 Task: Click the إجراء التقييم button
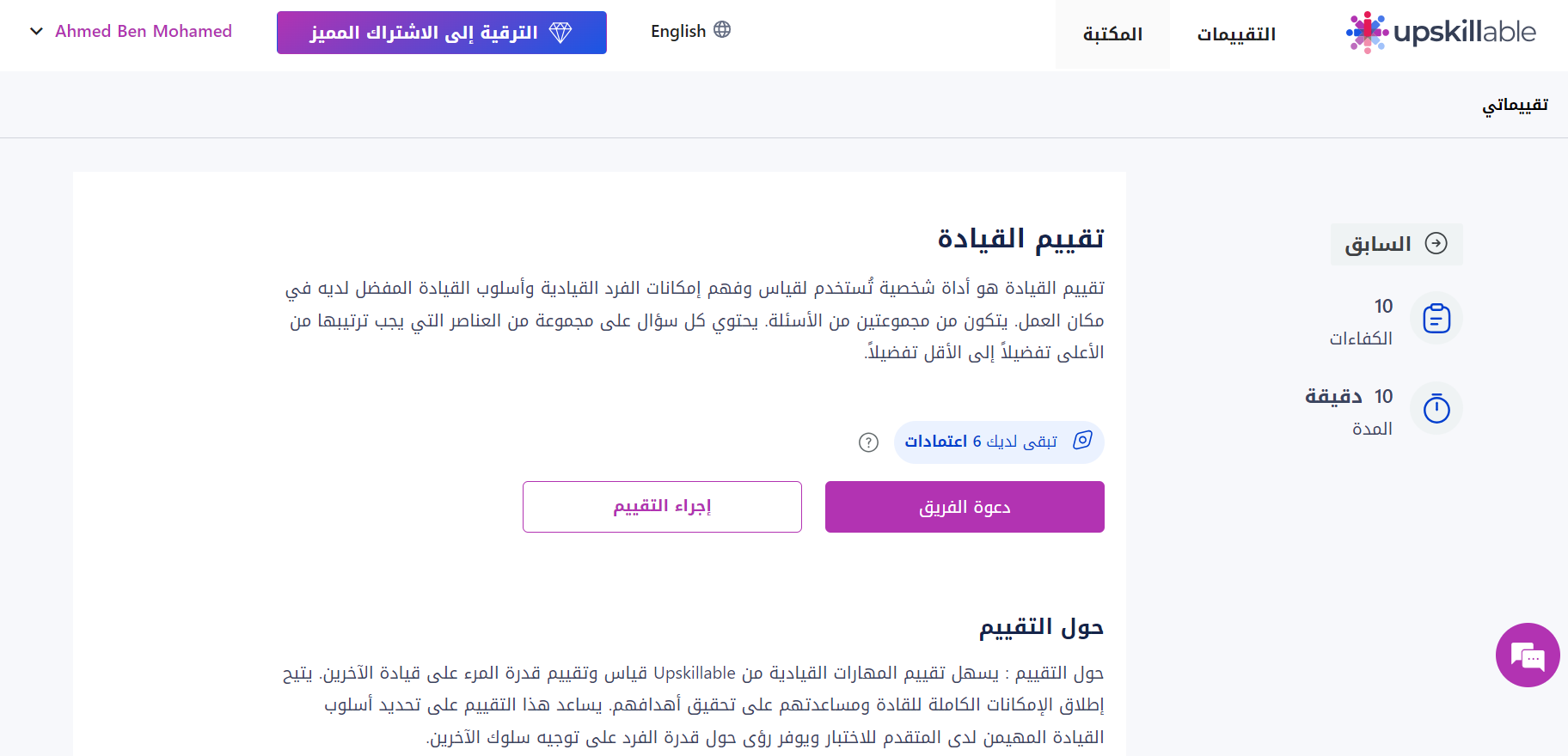(662, 507)
